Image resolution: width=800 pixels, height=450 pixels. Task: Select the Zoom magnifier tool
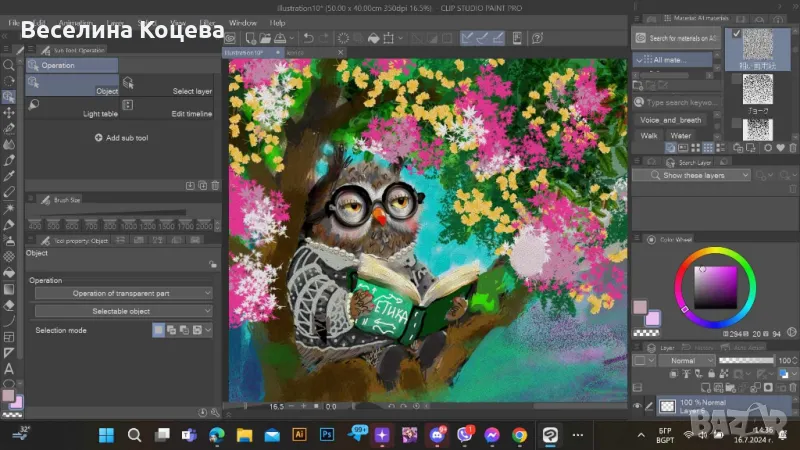click(x=9, y=65)
